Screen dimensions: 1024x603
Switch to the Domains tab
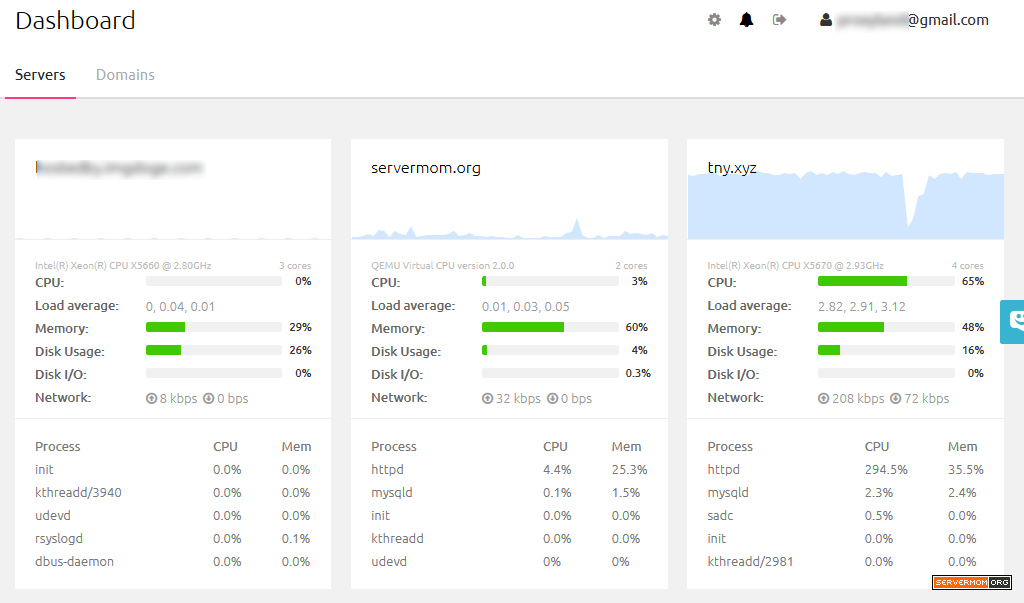tap(125, 75)
